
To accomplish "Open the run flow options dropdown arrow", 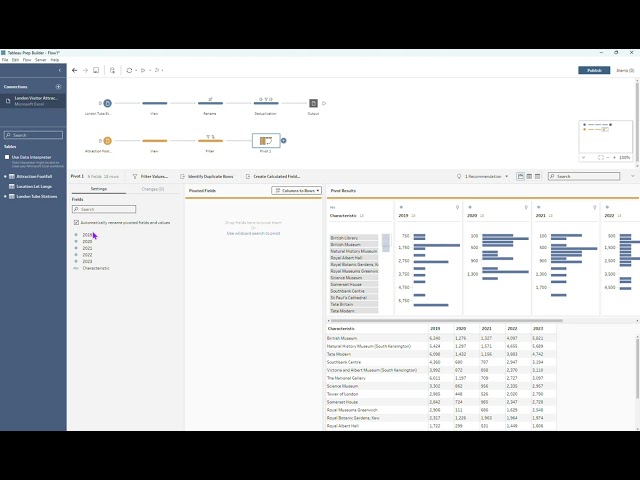I will point(150,70).
